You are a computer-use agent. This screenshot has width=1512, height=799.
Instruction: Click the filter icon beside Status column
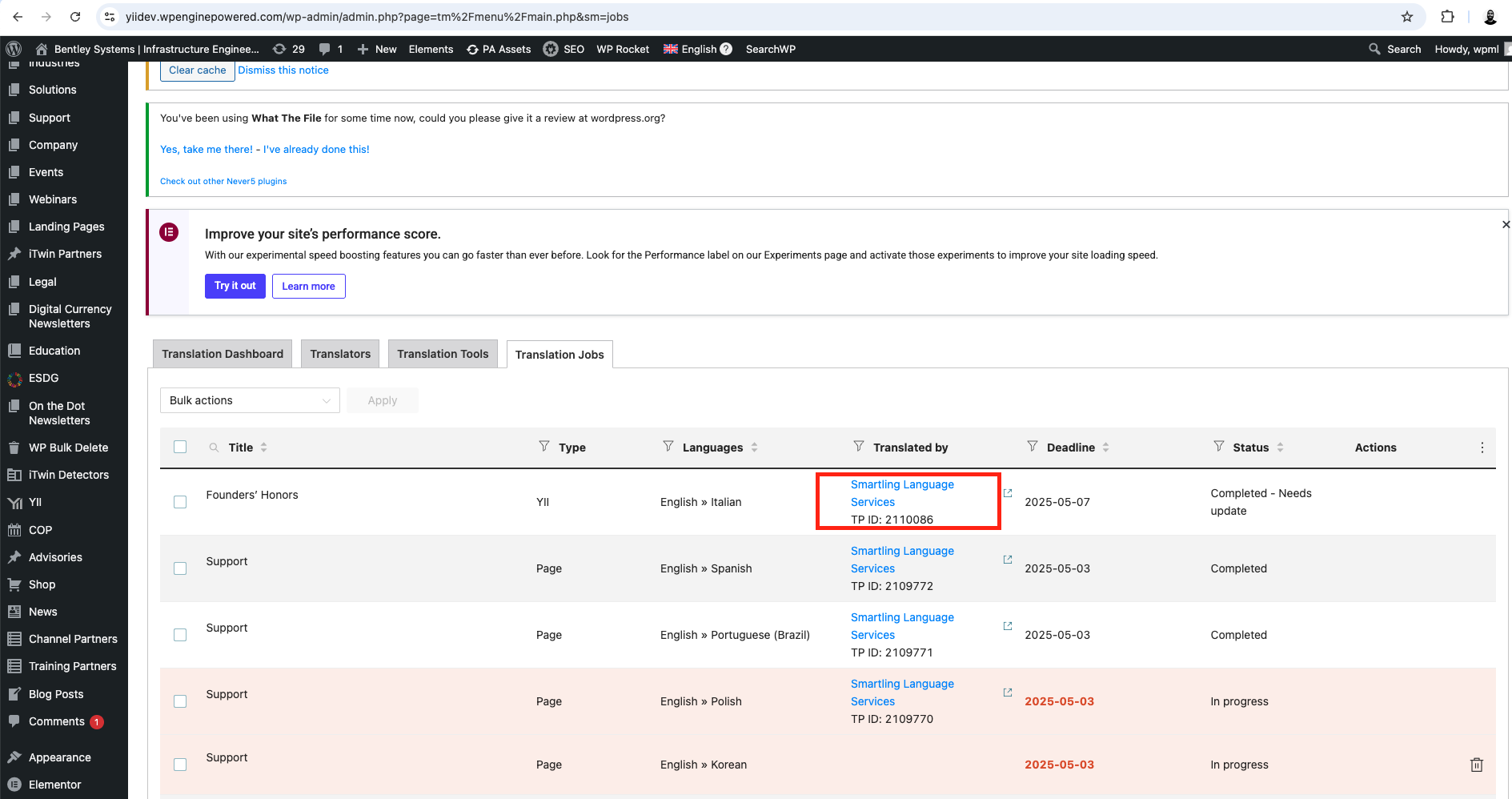click(1218, 446)
